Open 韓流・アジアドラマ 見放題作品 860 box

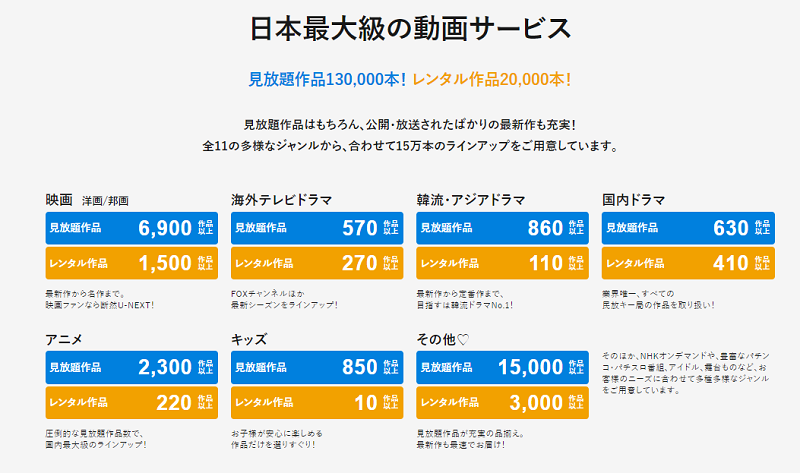click(x=503, y=228)
